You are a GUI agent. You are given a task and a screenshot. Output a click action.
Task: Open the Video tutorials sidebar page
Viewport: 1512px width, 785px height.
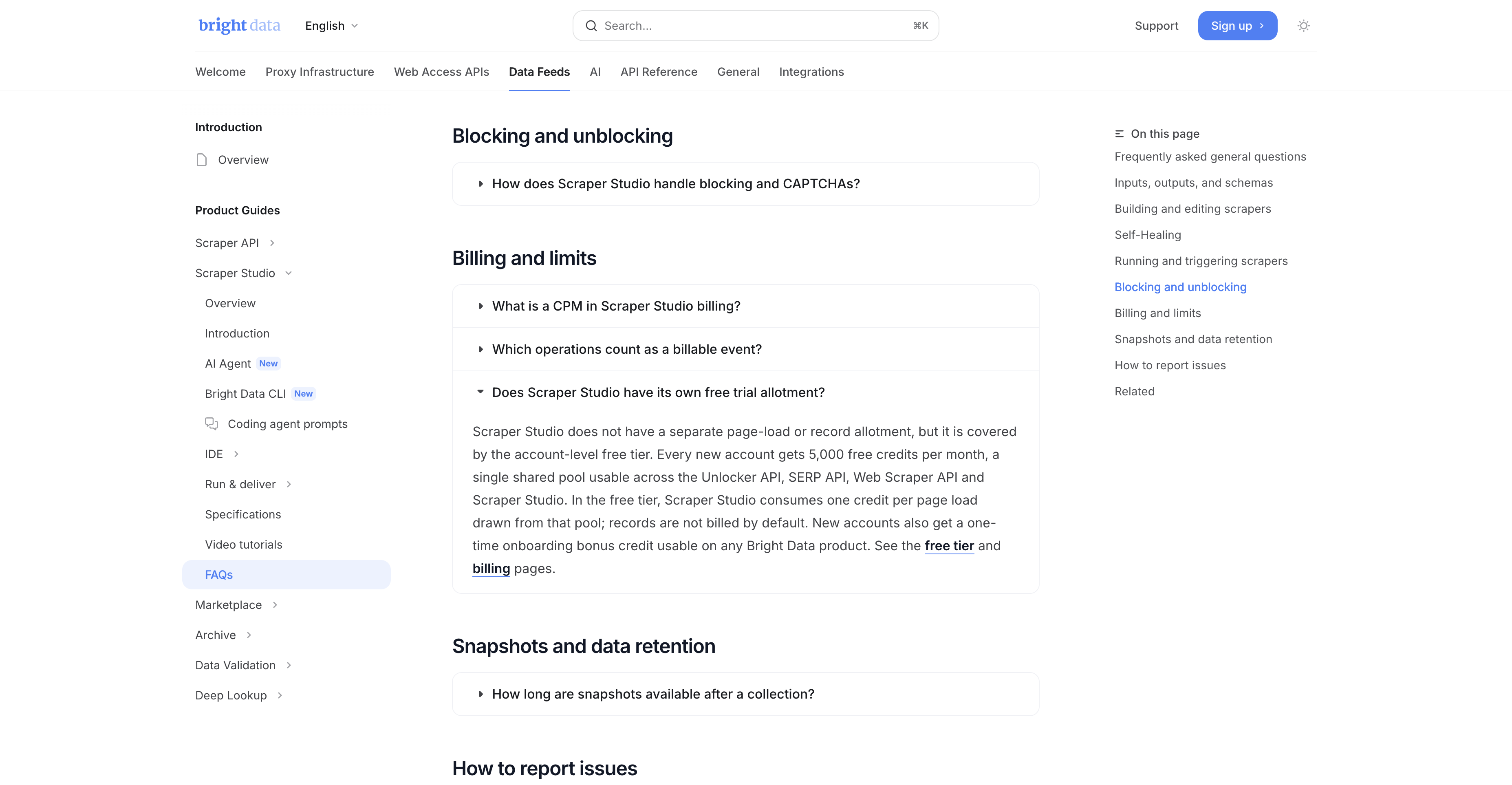click(x=244, y=545)
